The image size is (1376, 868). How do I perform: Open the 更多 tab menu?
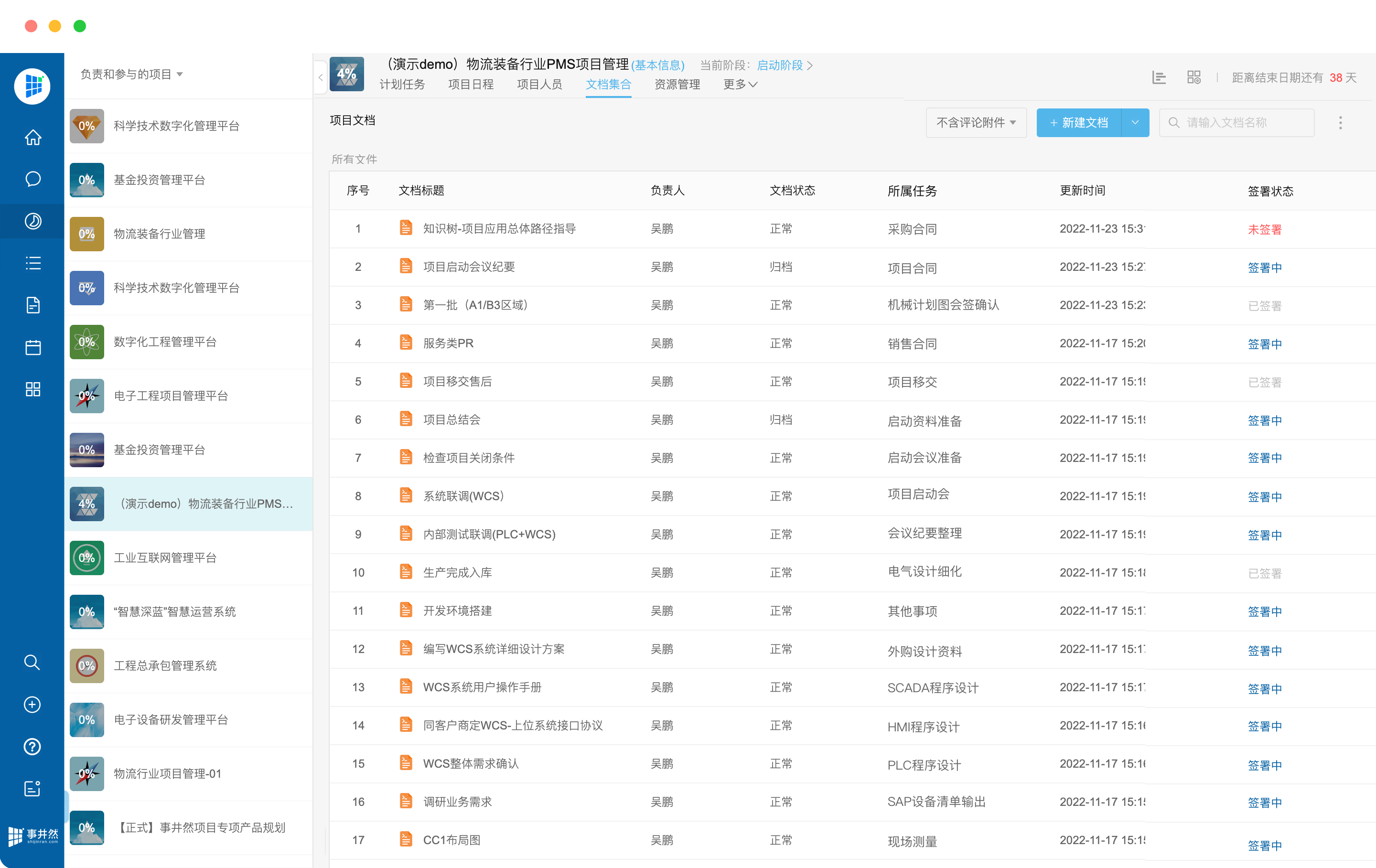point(740,85)
